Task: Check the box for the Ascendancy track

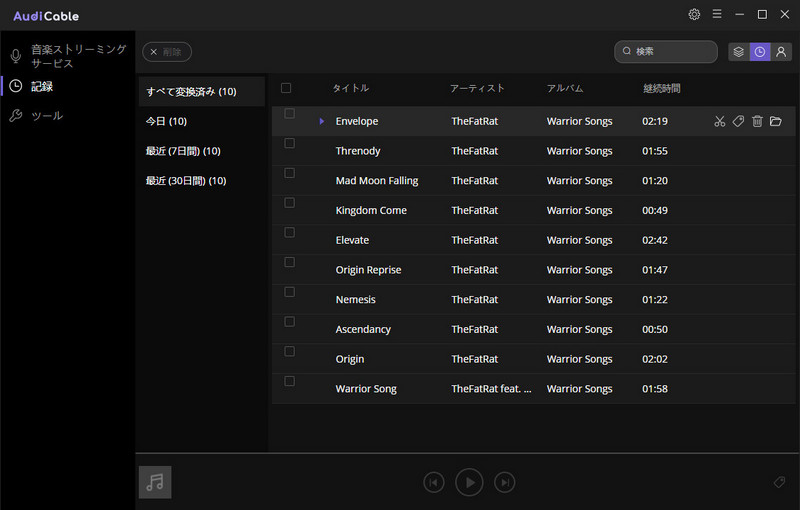Action: point(289,322)
